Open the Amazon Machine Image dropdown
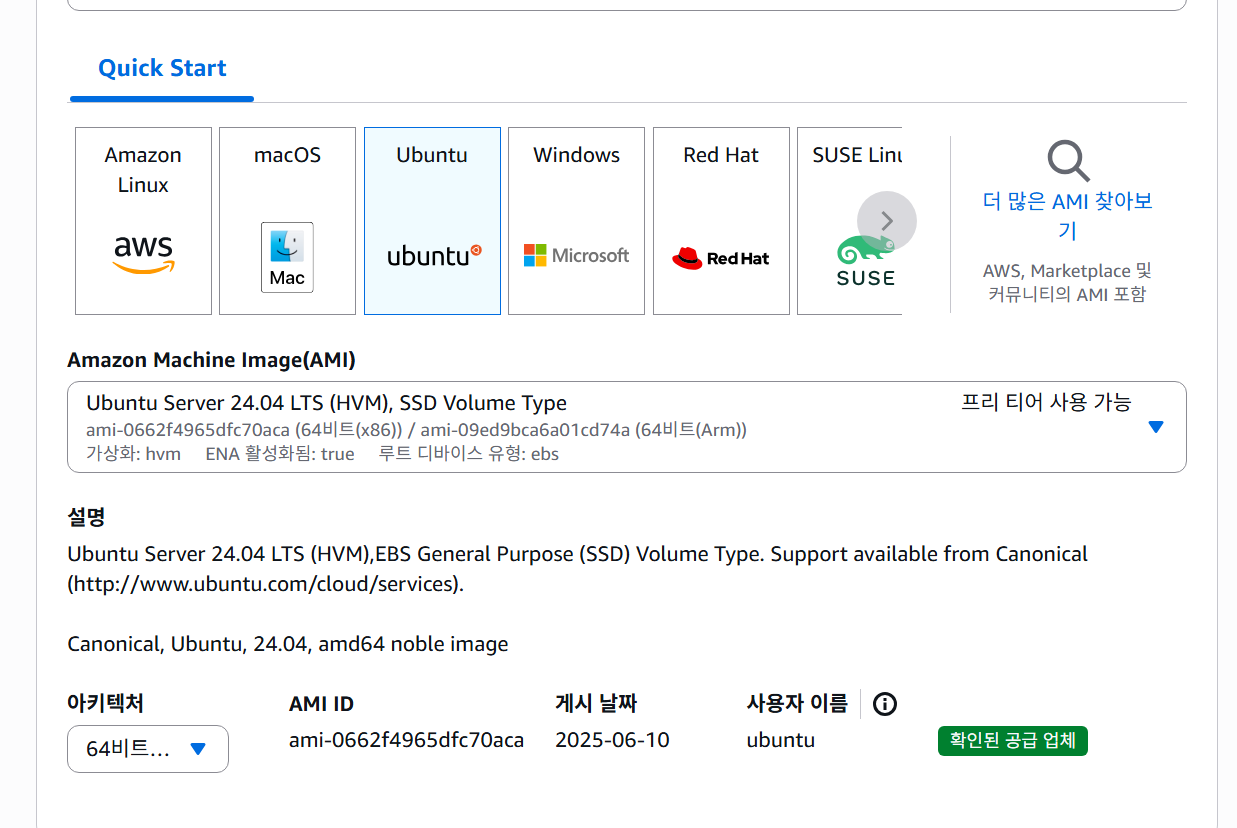This screenshot has height=828, width=1237. coord(626,427)
